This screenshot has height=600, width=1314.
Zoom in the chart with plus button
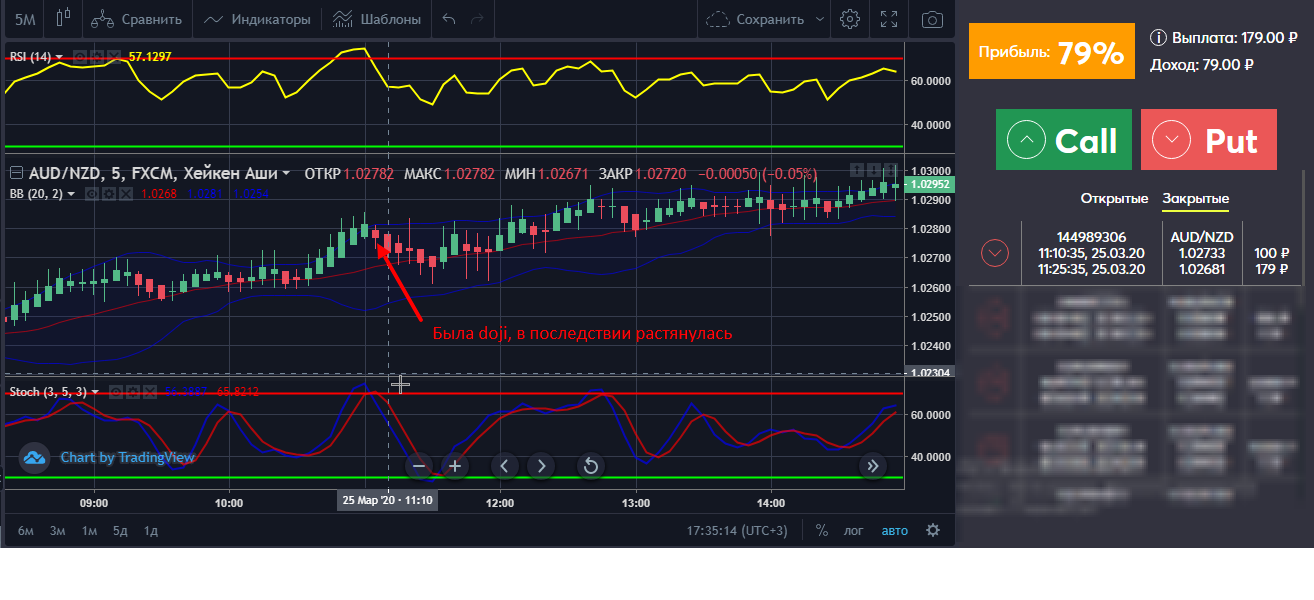coord(455,465)
